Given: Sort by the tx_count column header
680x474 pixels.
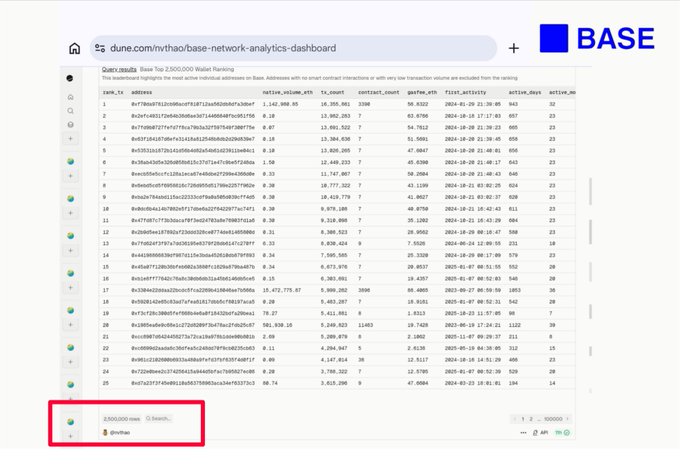Looking at the screenshot, I should [333, 92].
